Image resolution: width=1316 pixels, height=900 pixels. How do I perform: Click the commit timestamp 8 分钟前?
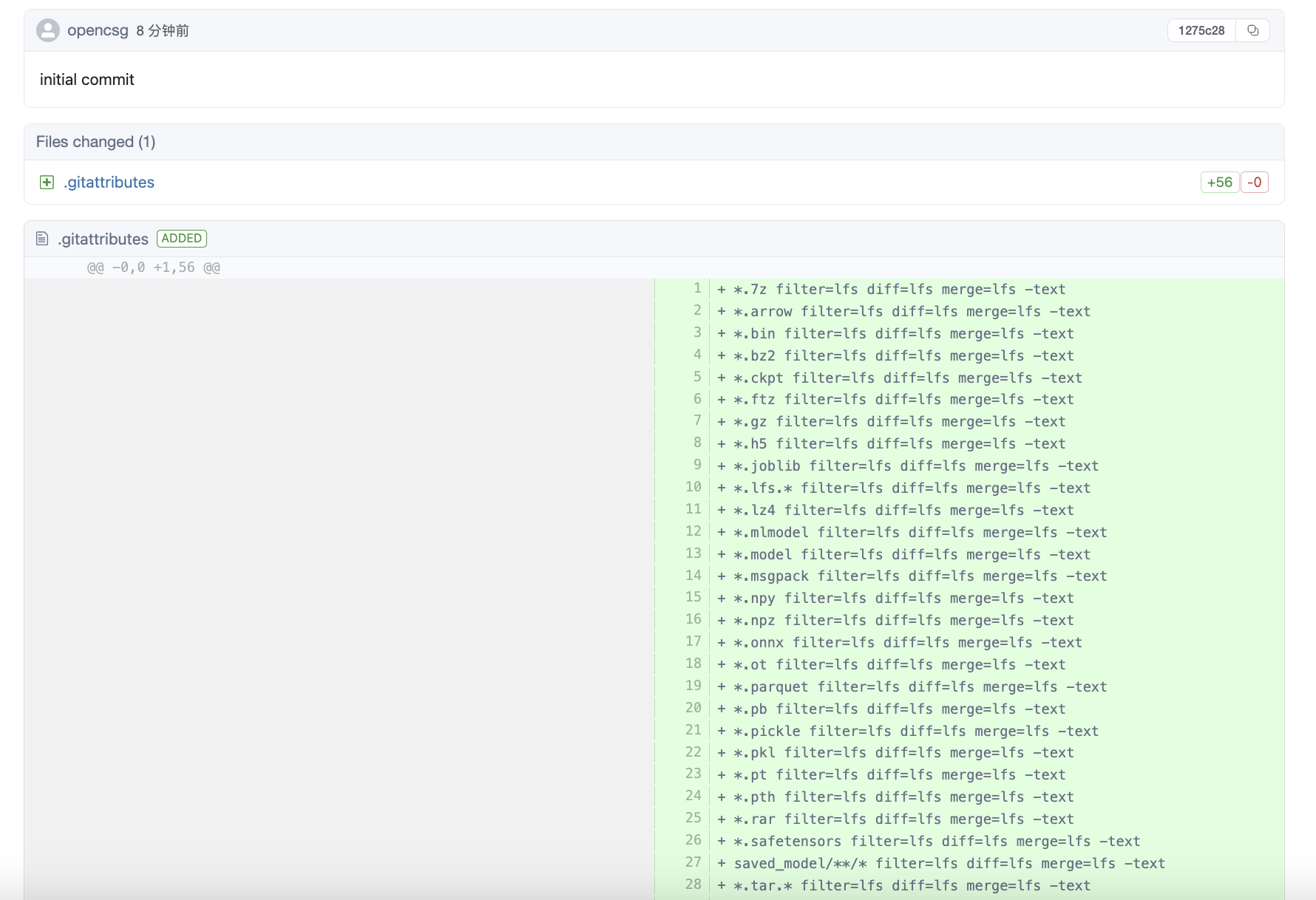pos(163,30)
